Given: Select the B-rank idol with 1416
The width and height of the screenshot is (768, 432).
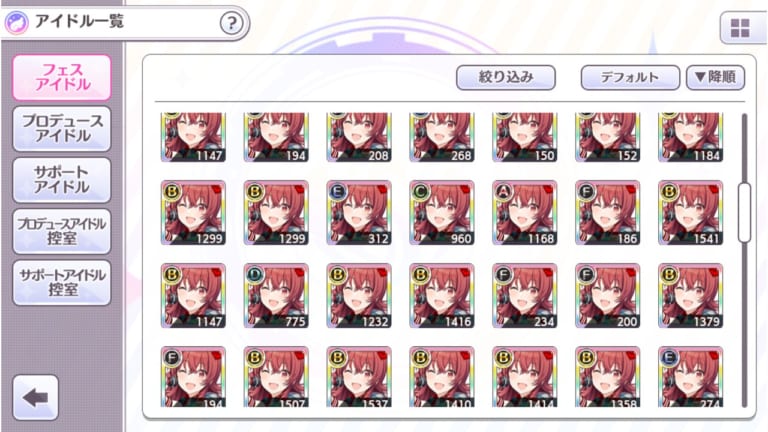Looking at the screenshot, I should 442,295.
